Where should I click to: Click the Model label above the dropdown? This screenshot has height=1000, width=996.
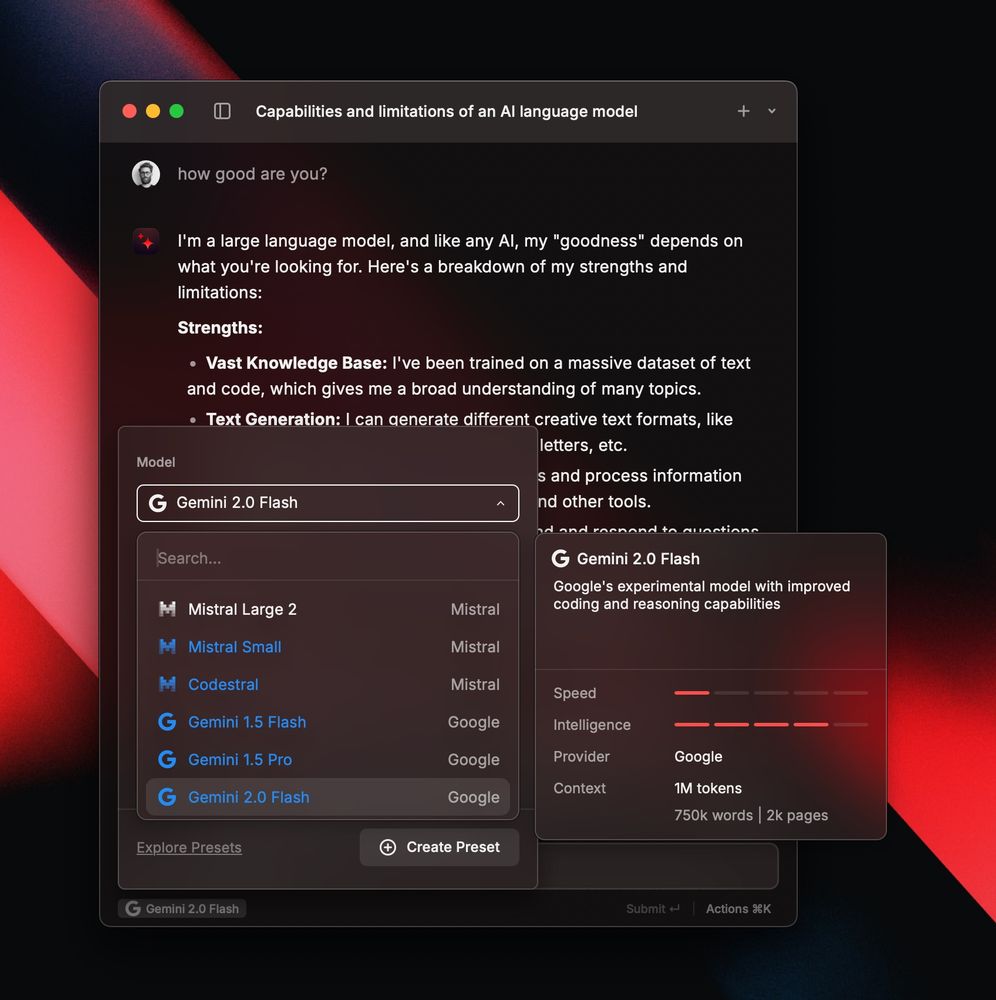tap(156, 462)
